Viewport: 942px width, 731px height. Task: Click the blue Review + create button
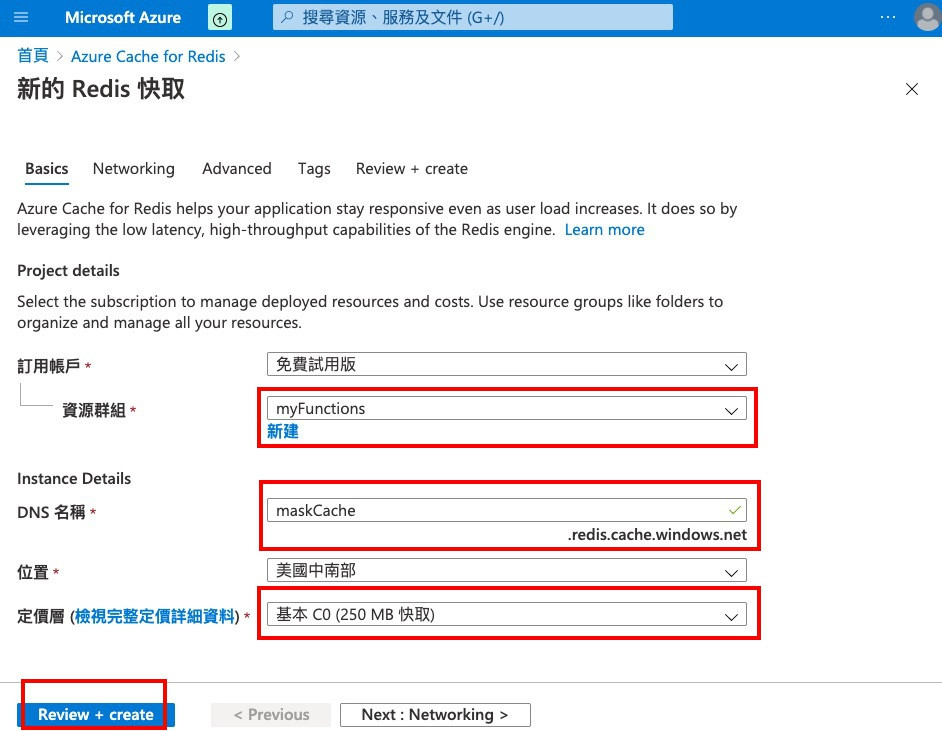[96, 715]
